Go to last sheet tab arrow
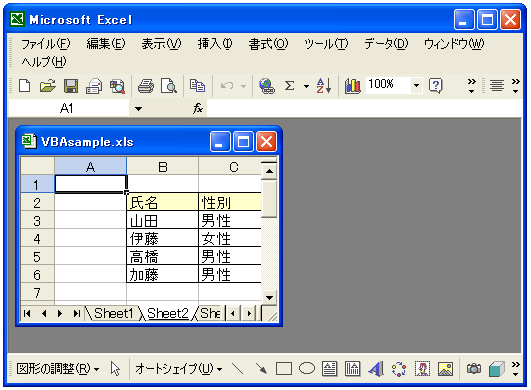 click(77, 313)
